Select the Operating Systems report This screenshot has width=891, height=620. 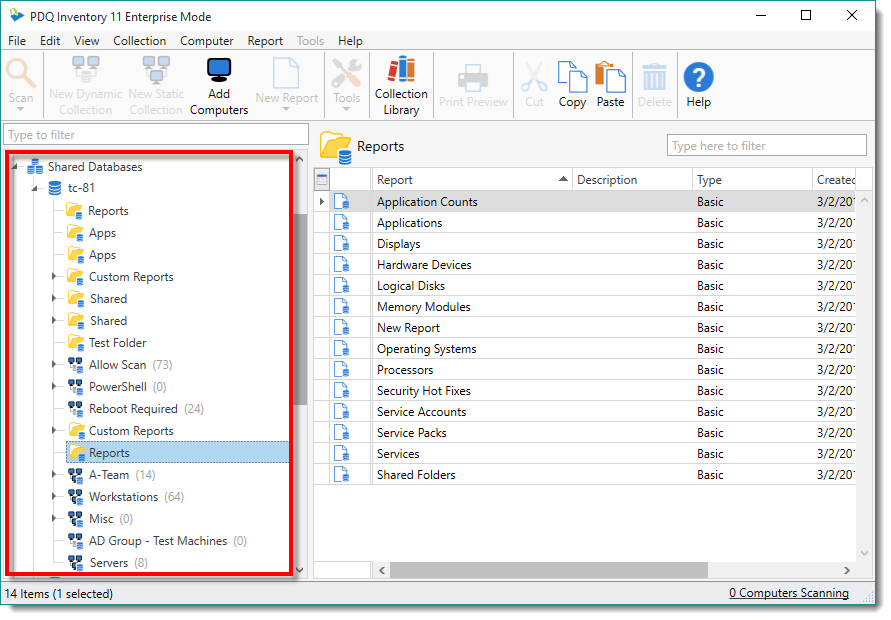pyautogui.click(x=427, y=349)
